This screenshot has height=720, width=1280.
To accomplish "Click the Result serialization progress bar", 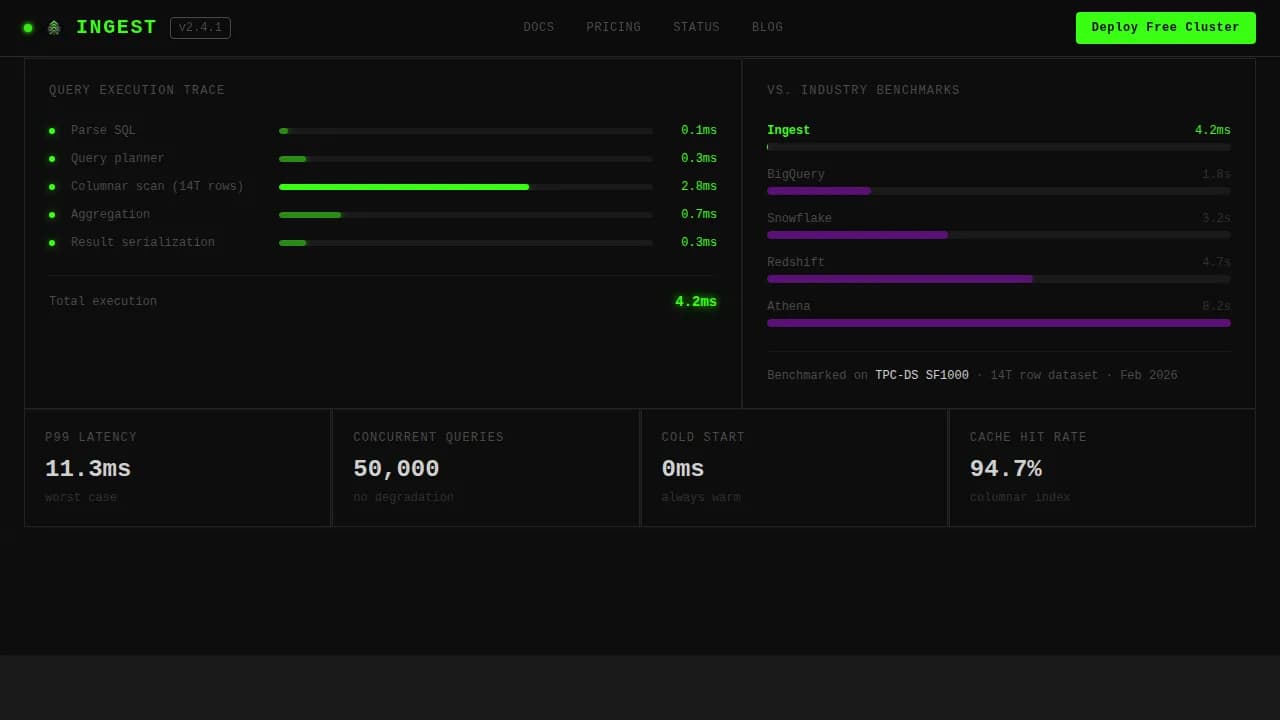I will coord(466,243).
